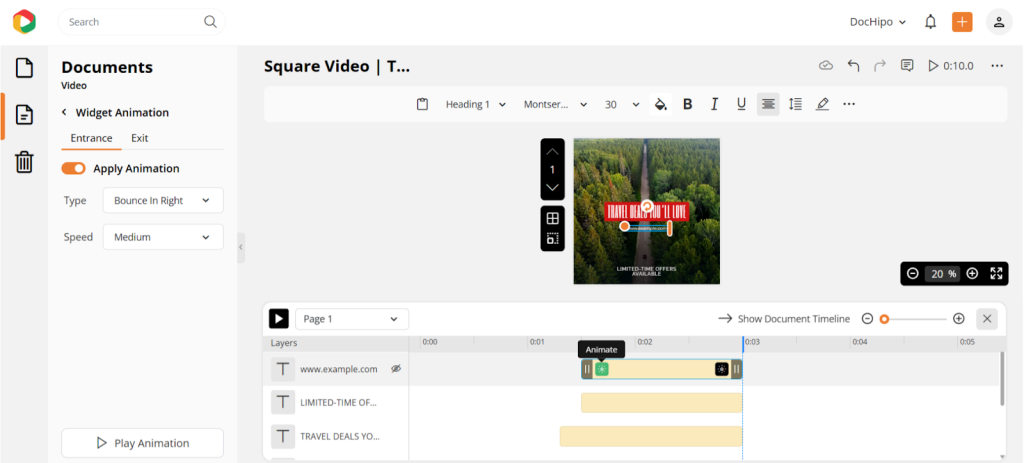The width and height of the screenshot is (1024, 463).
Task: Click the forest video canvas thumbnail
Action: click(647, 211)
